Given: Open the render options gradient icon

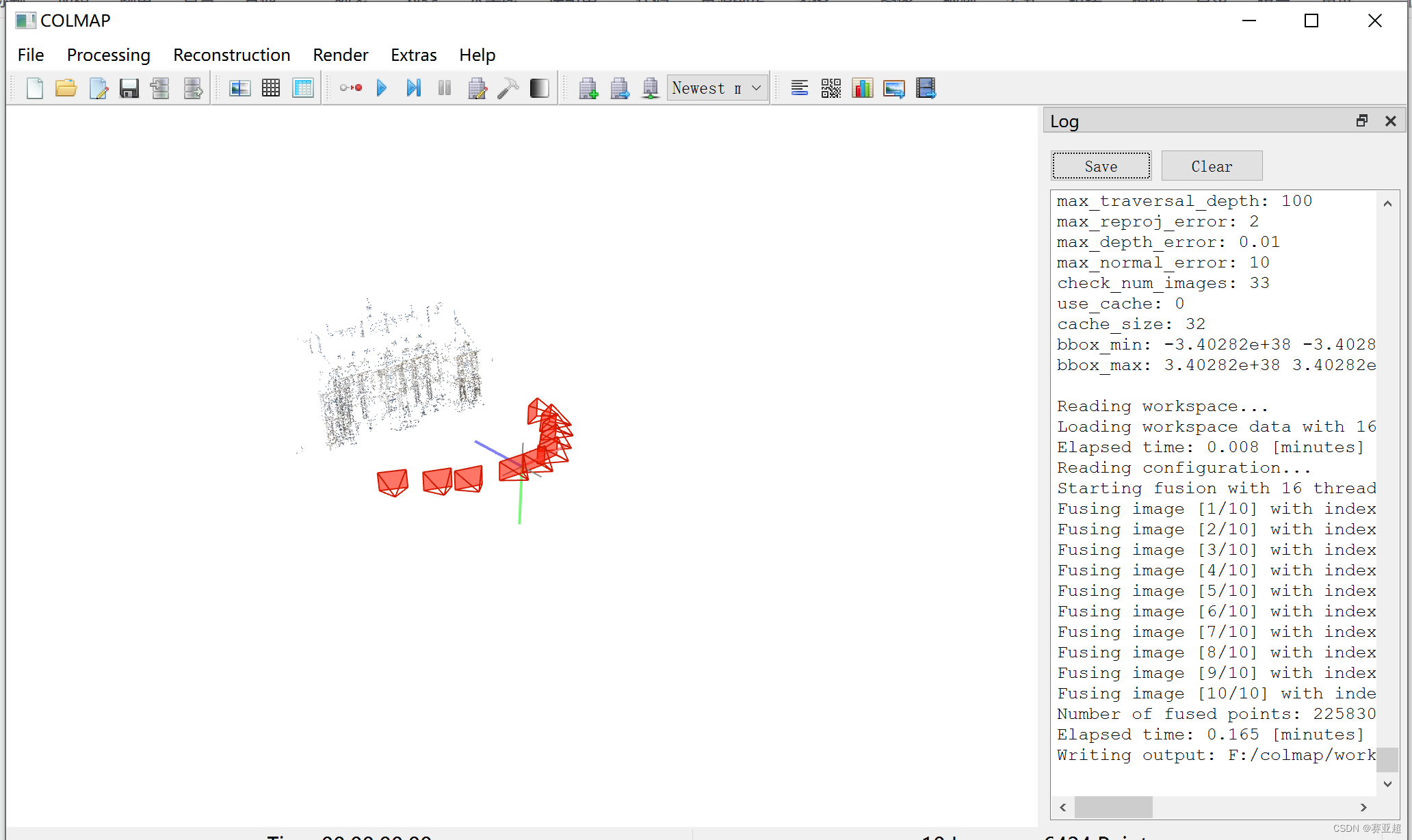Looking at the screenshot, I should [x=539, y=88].
